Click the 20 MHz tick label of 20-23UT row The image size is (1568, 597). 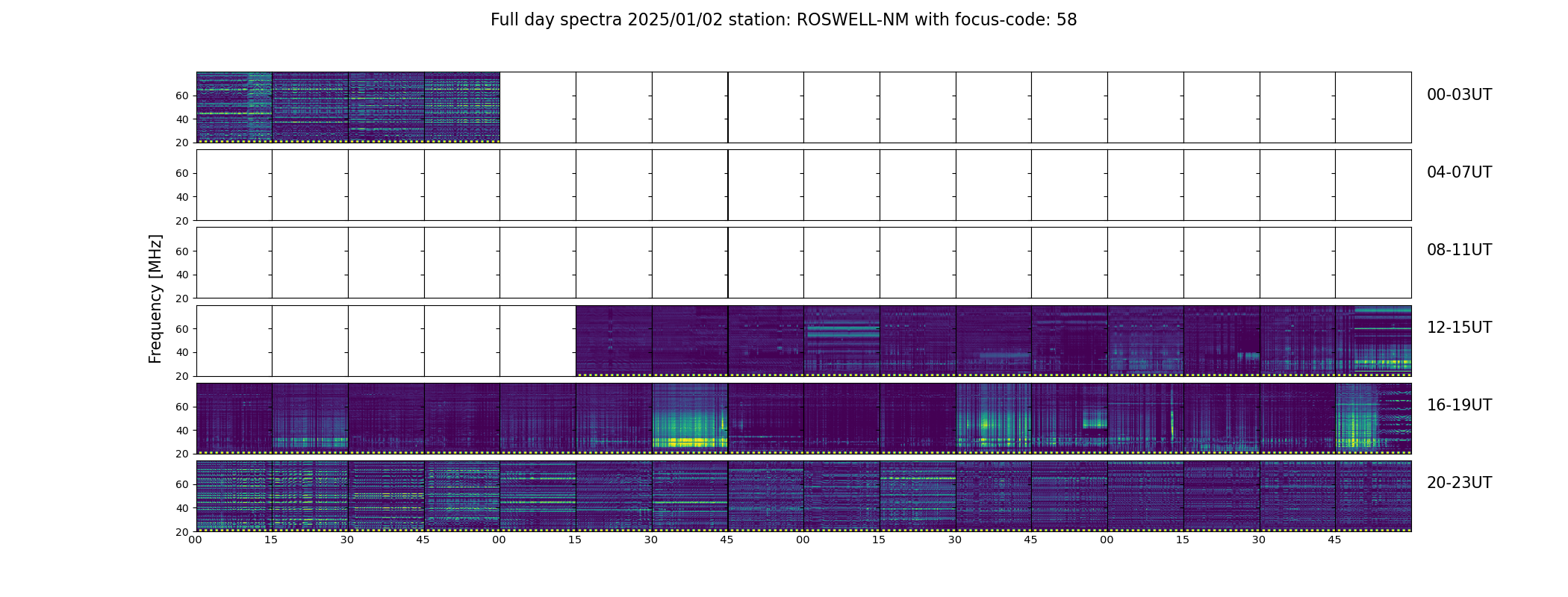181,532
